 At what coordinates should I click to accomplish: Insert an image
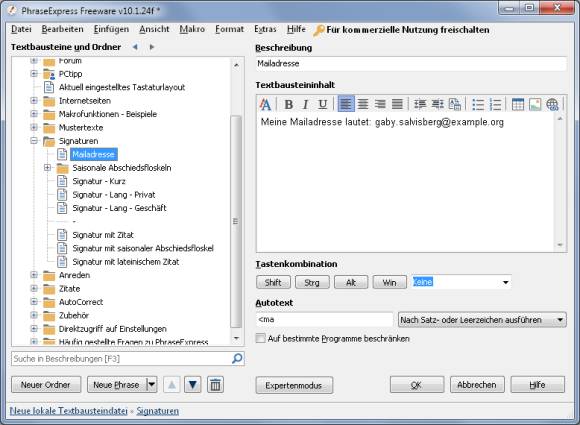click(535, 104)
